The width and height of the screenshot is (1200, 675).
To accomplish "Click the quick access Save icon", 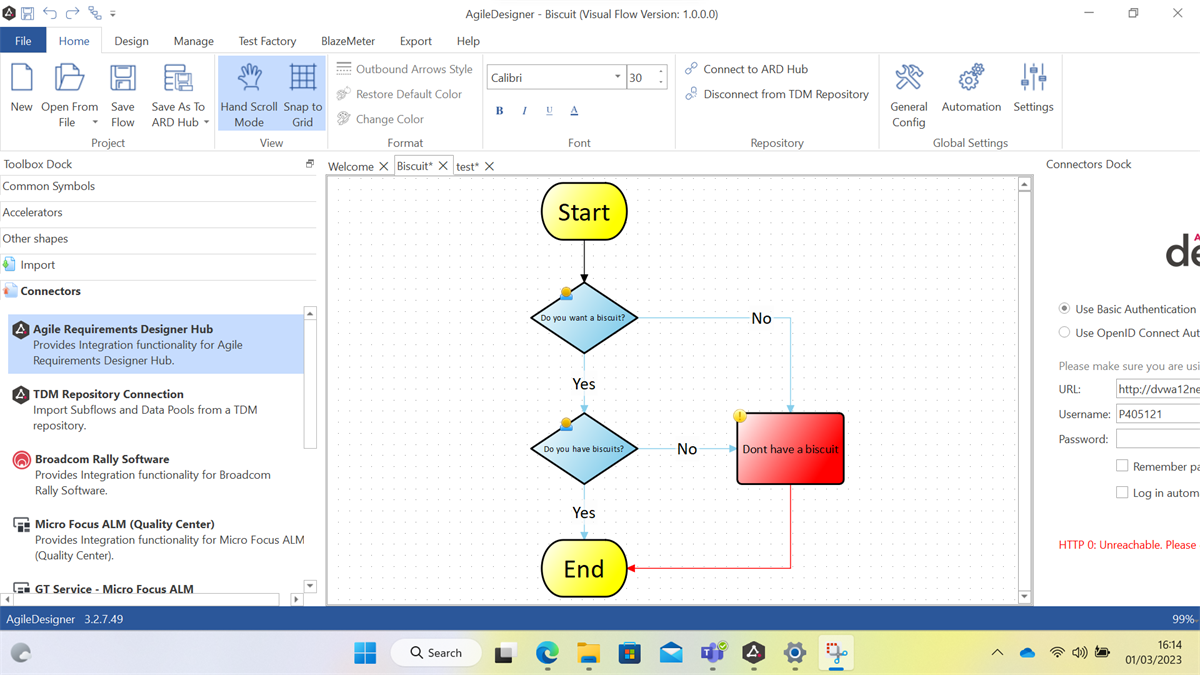I will [27, 13].
